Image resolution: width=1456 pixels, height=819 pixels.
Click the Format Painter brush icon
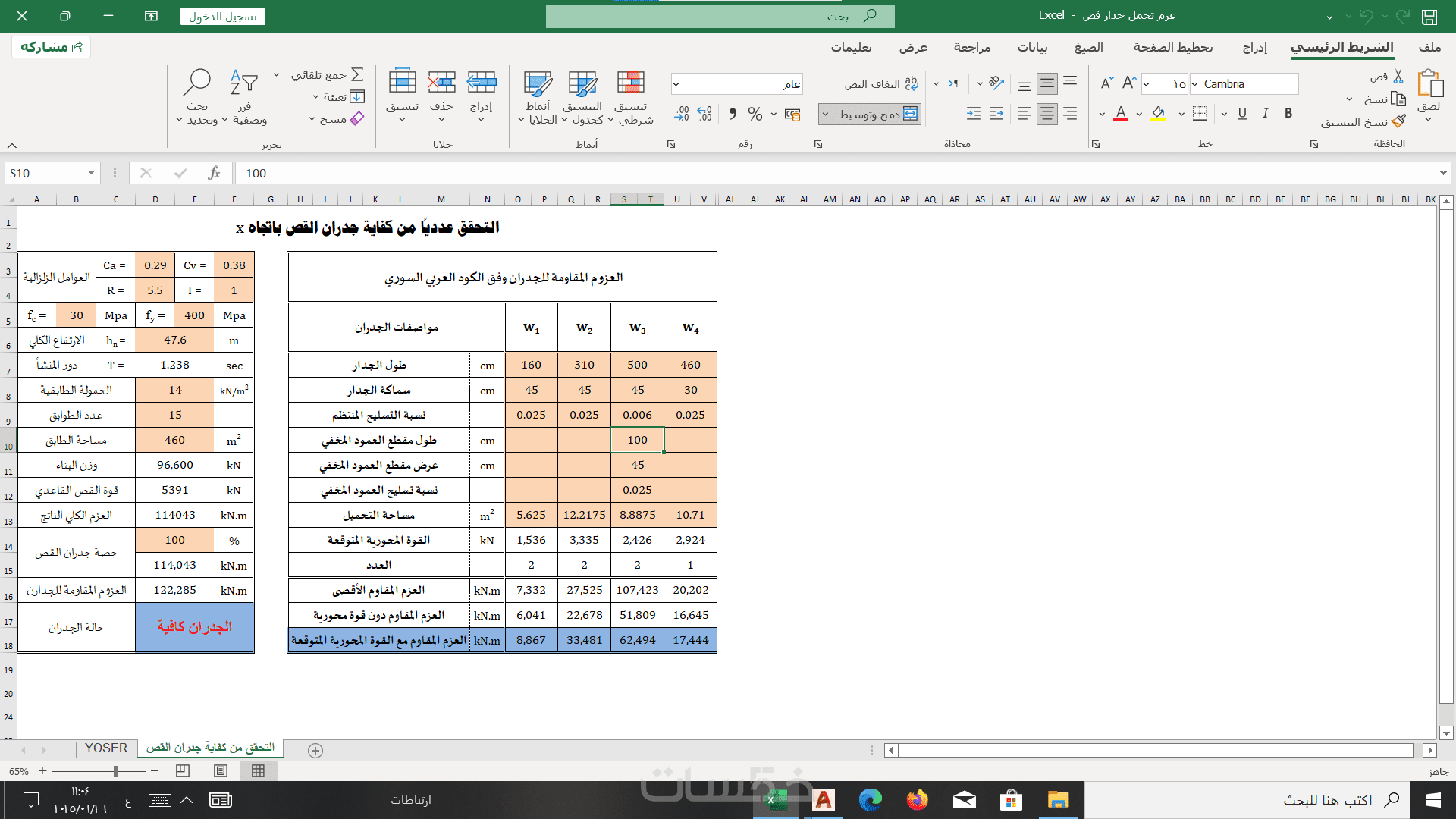point(1399,121)
